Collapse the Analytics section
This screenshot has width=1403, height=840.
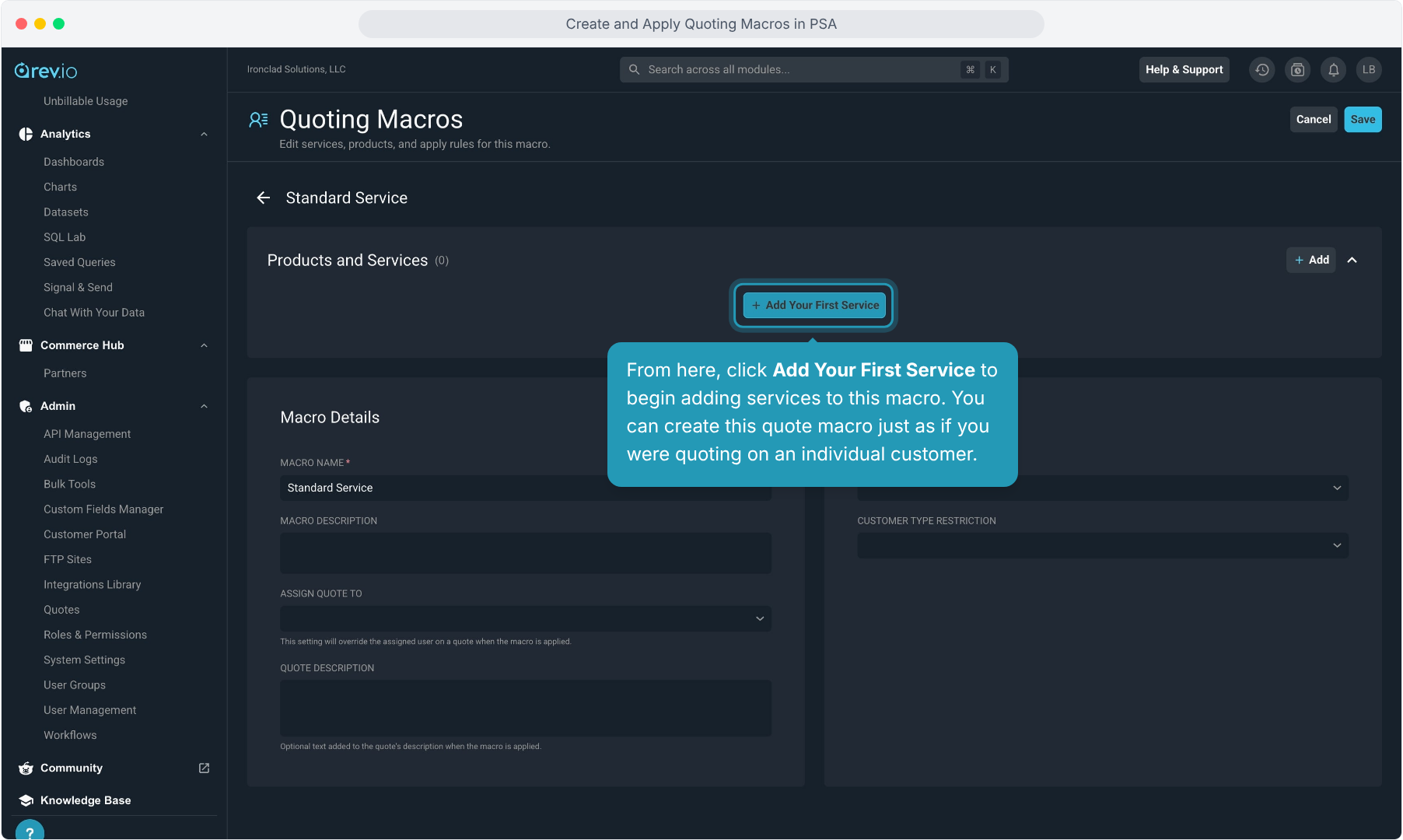pos(204,134)
